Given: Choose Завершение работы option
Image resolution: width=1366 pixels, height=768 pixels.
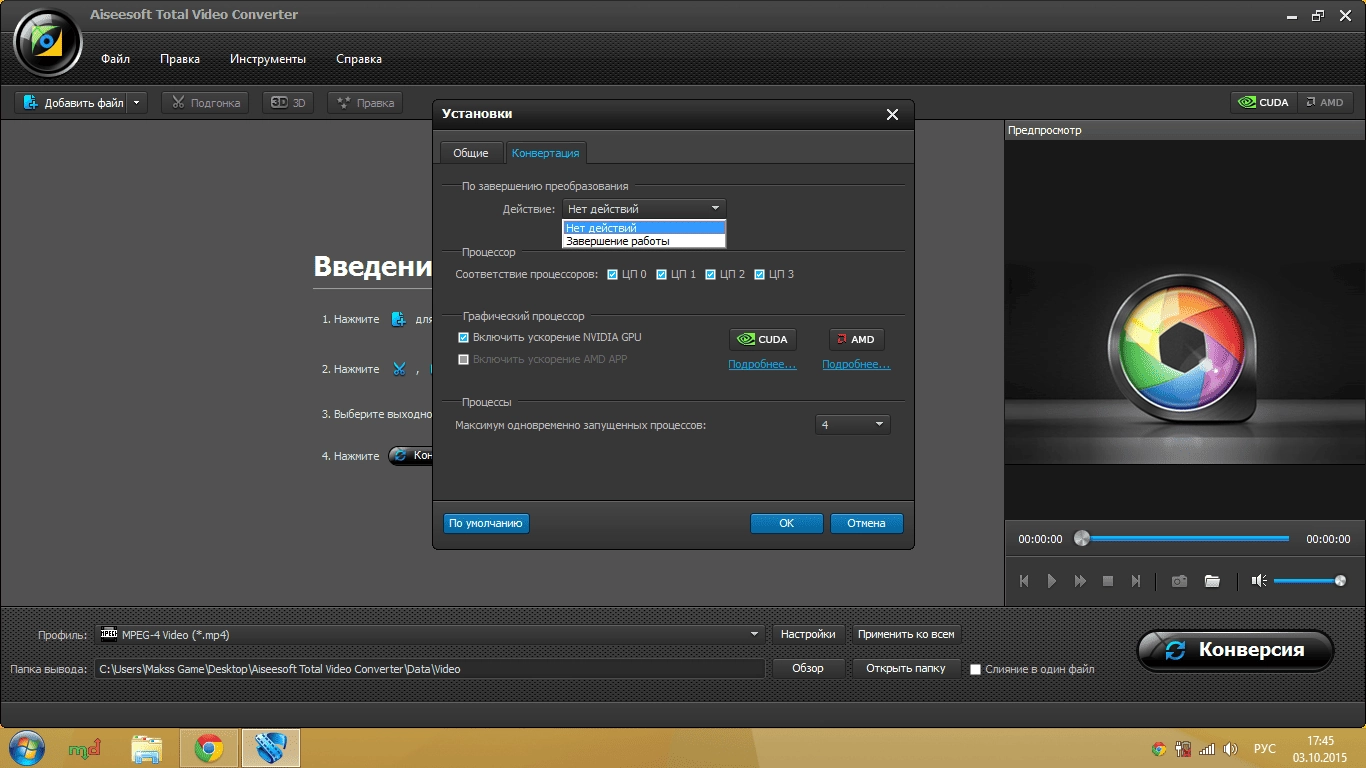Looking at the screenshot, I should 644,241.
